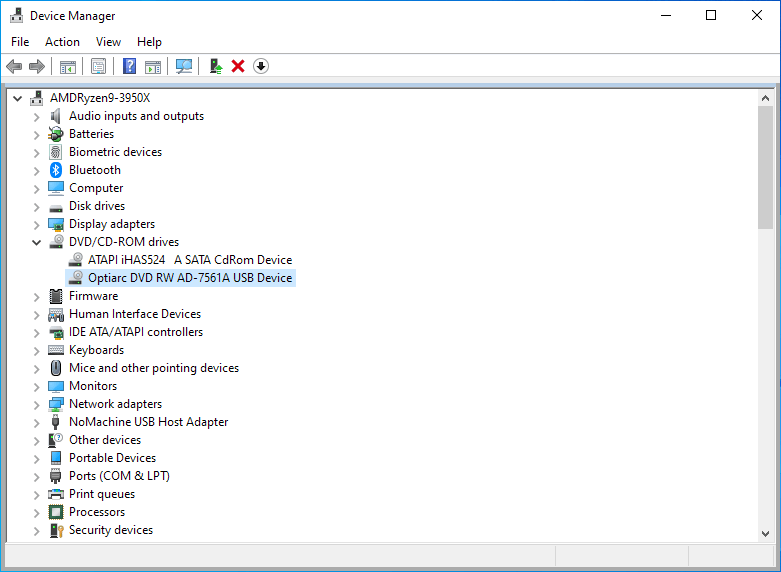Minimize the Device Manager window

point(665,15)
